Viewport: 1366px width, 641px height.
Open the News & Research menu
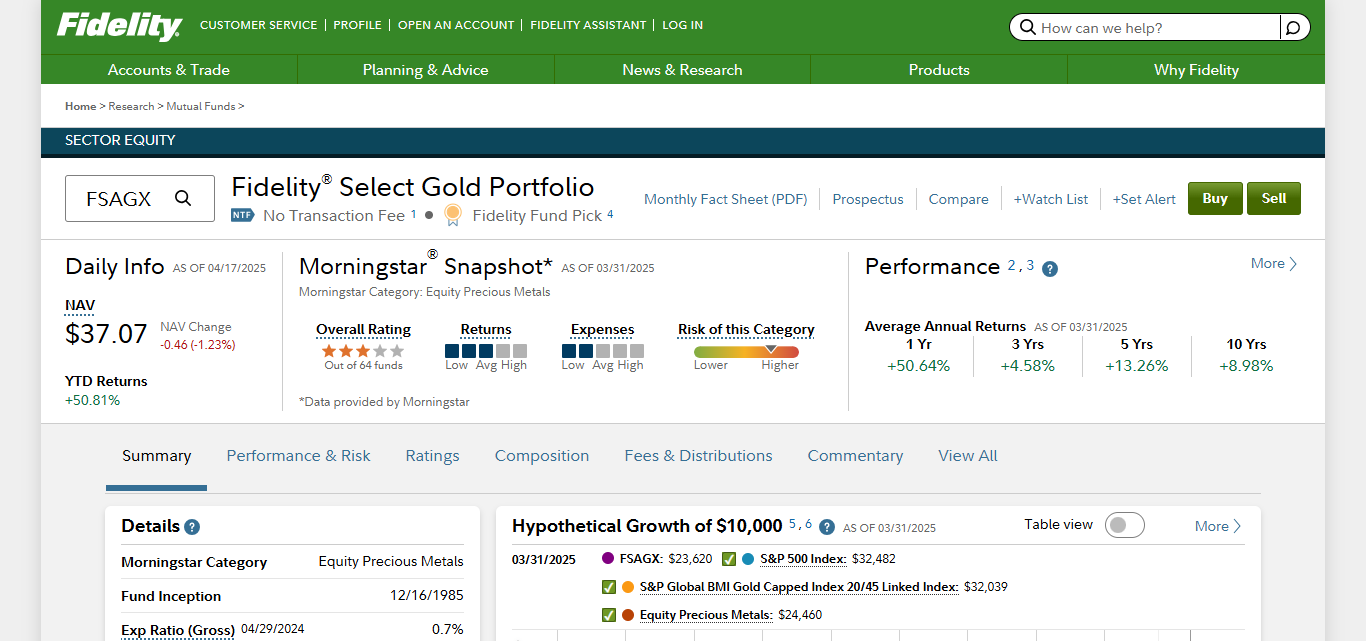click(x=682, y=70)
